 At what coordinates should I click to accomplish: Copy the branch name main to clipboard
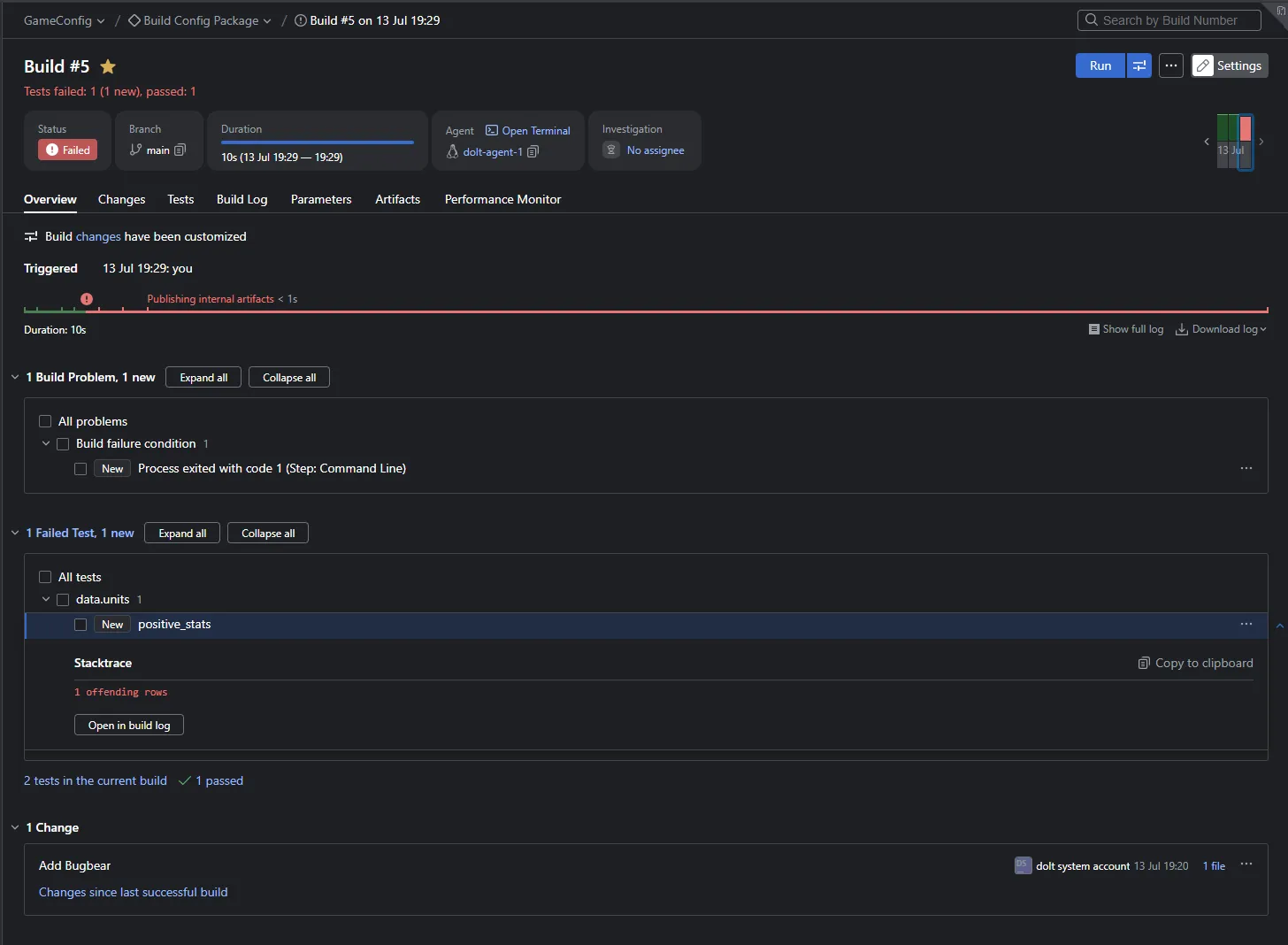tap(180, 150)
